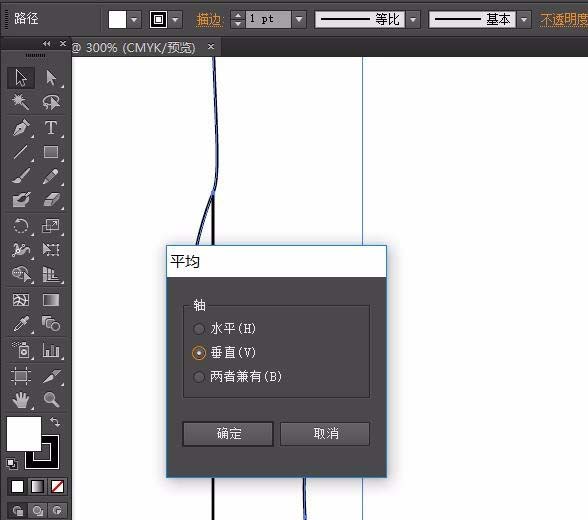Screen dimensions: 588x520
Task: Choose the Gradient tool
Action: click(x=51, y=300)
